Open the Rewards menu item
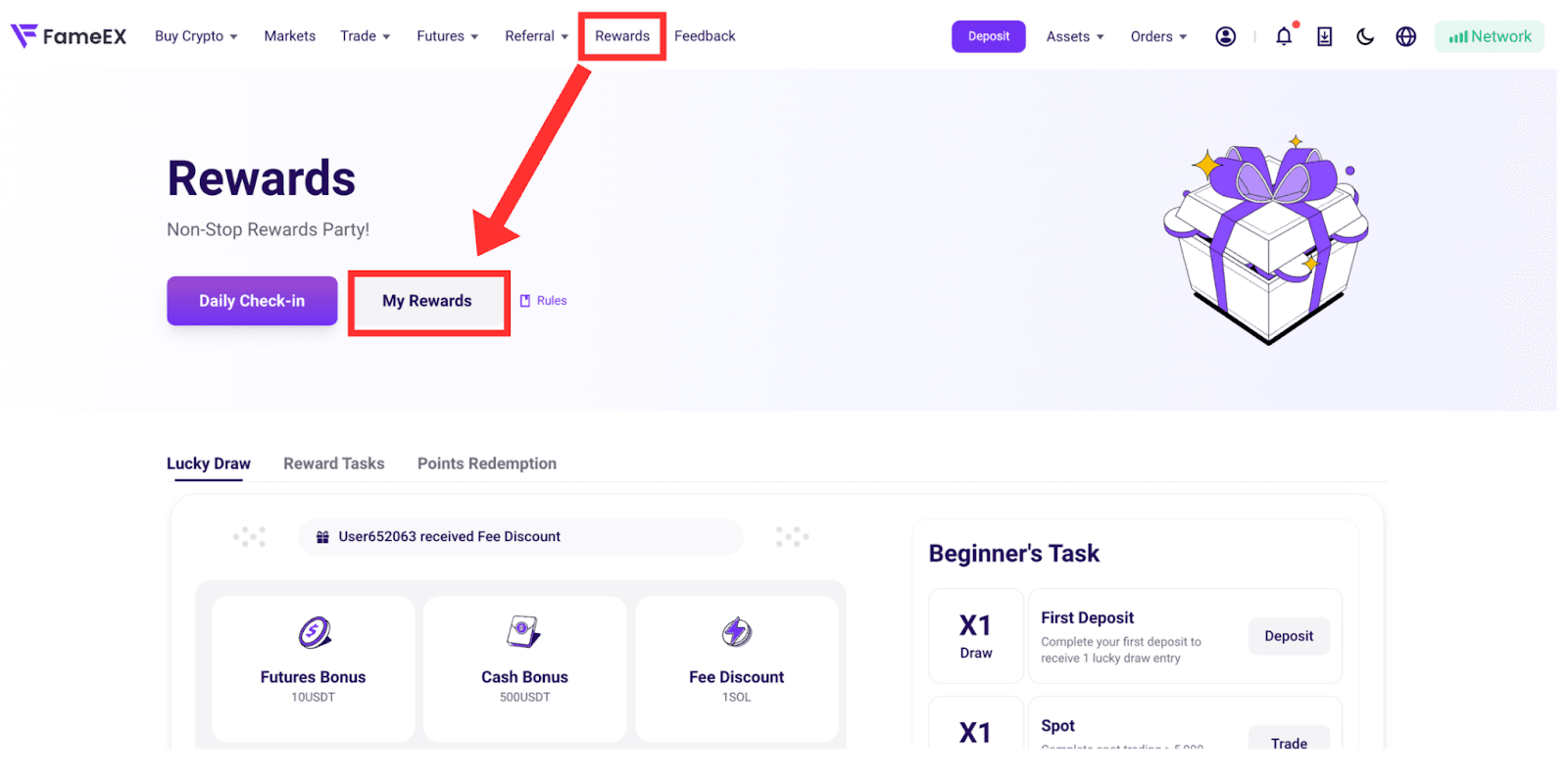The height and width of the screenshot is (784, 1568). click(x=622, y=36)
